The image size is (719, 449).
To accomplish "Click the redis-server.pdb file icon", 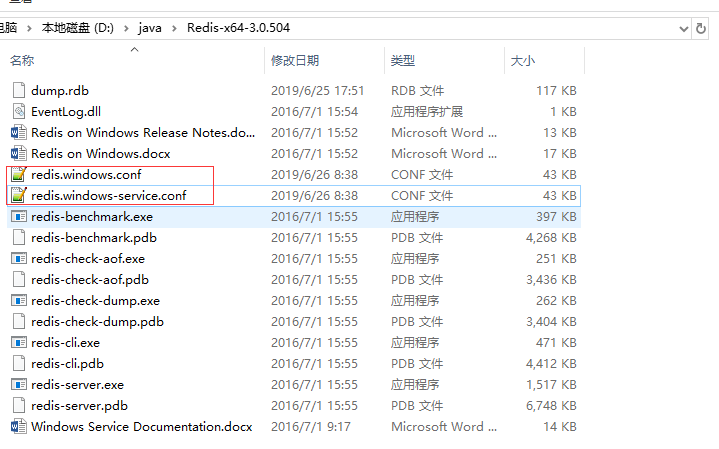I will 19,405.
